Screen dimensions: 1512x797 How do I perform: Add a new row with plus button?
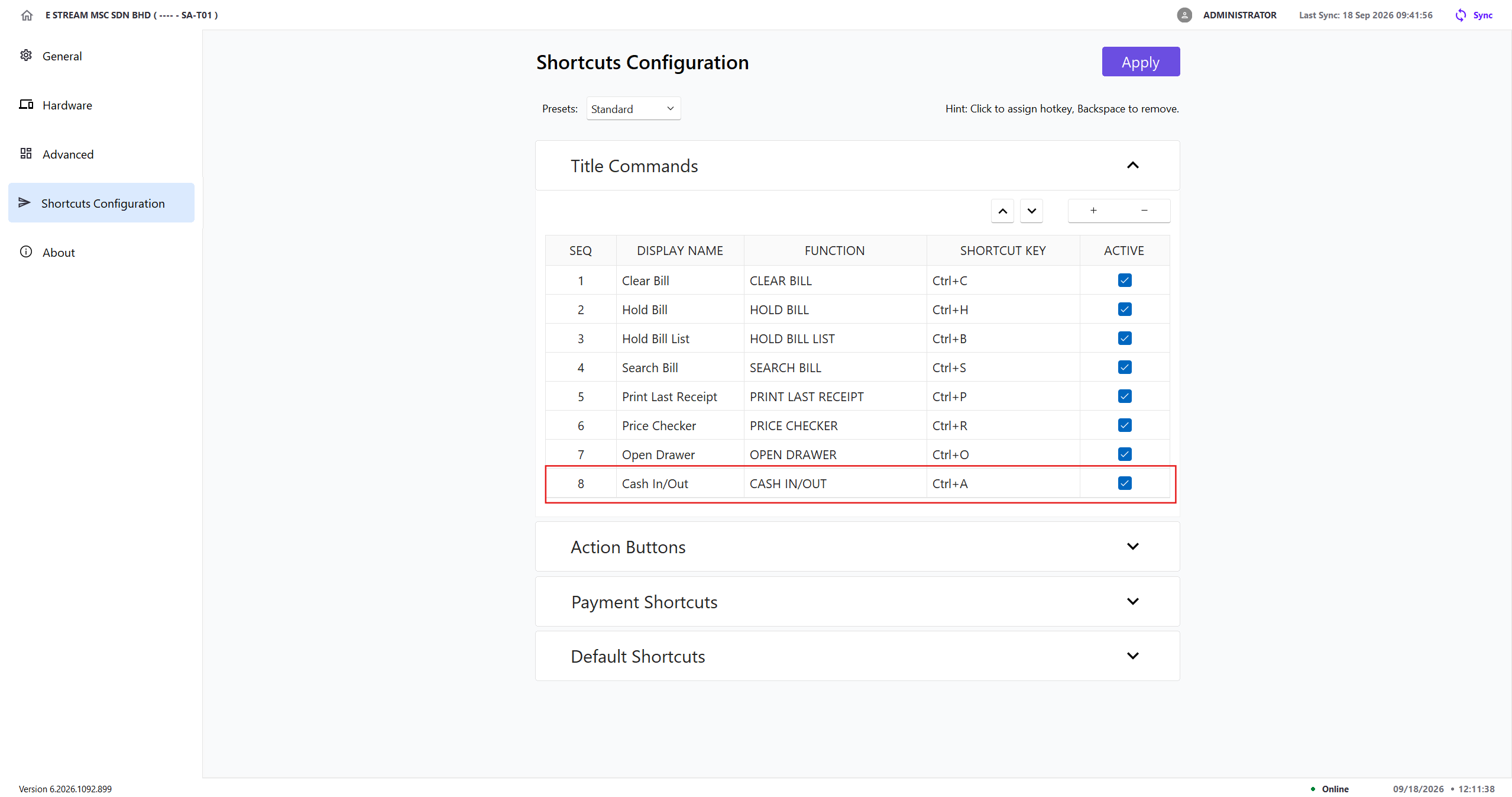click(1093, 211)
